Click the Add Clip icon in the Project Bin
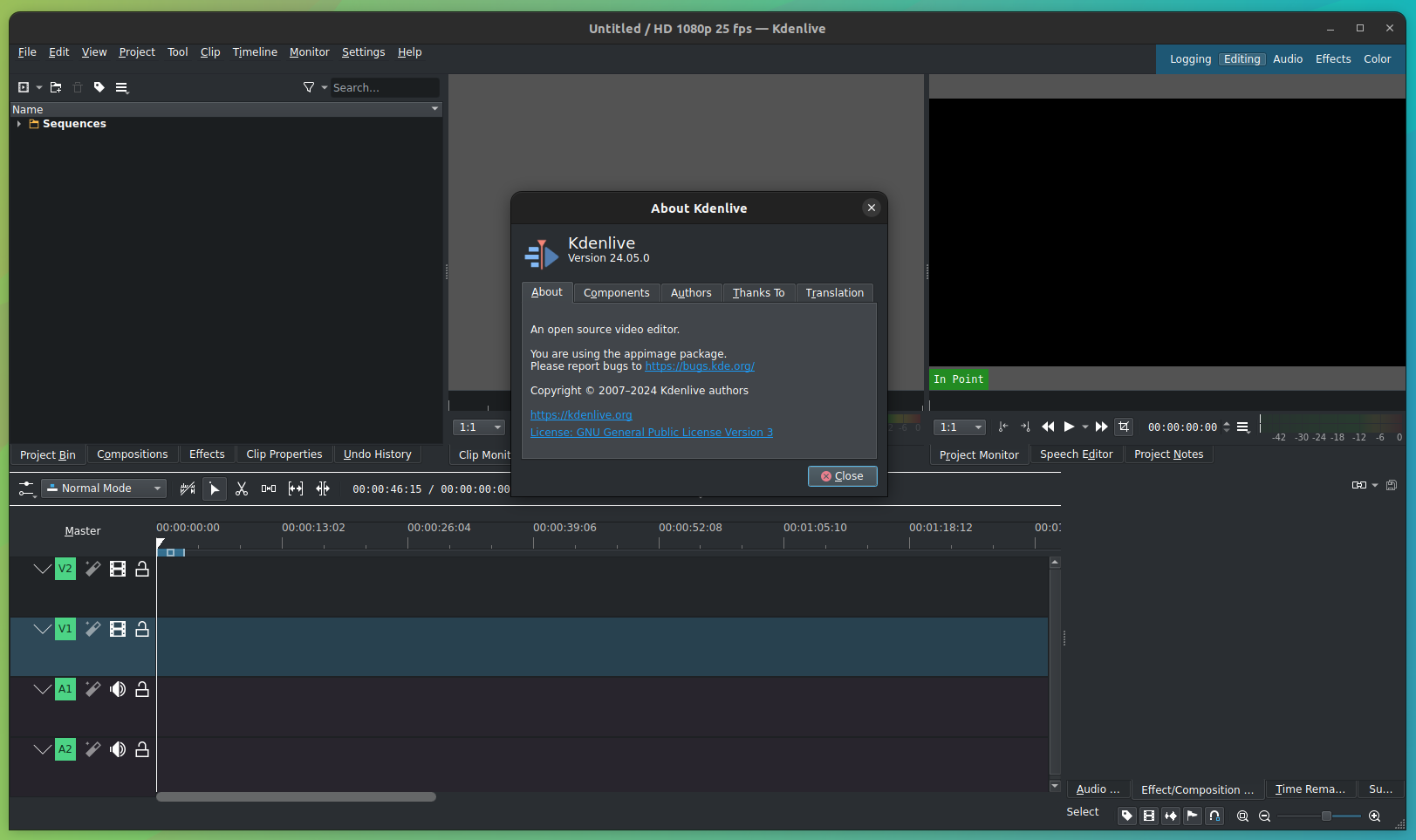 pyautogui.click(x=23, y=87)
